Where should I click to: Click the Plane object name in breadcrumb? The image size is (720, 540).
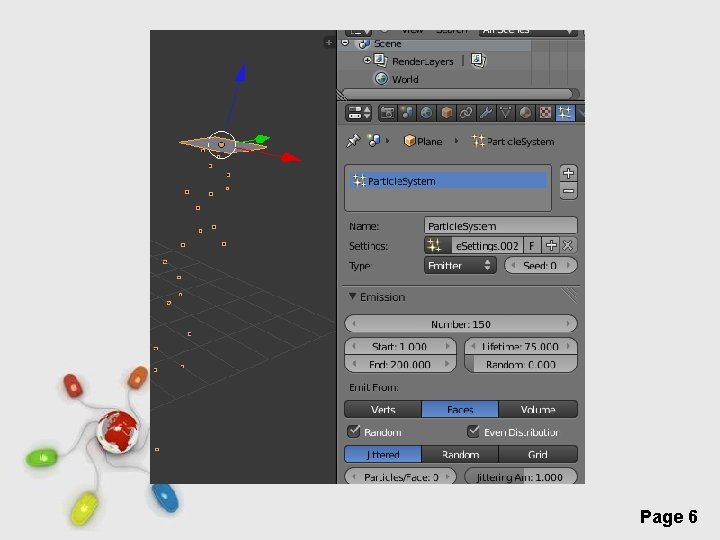click(429, 141)
